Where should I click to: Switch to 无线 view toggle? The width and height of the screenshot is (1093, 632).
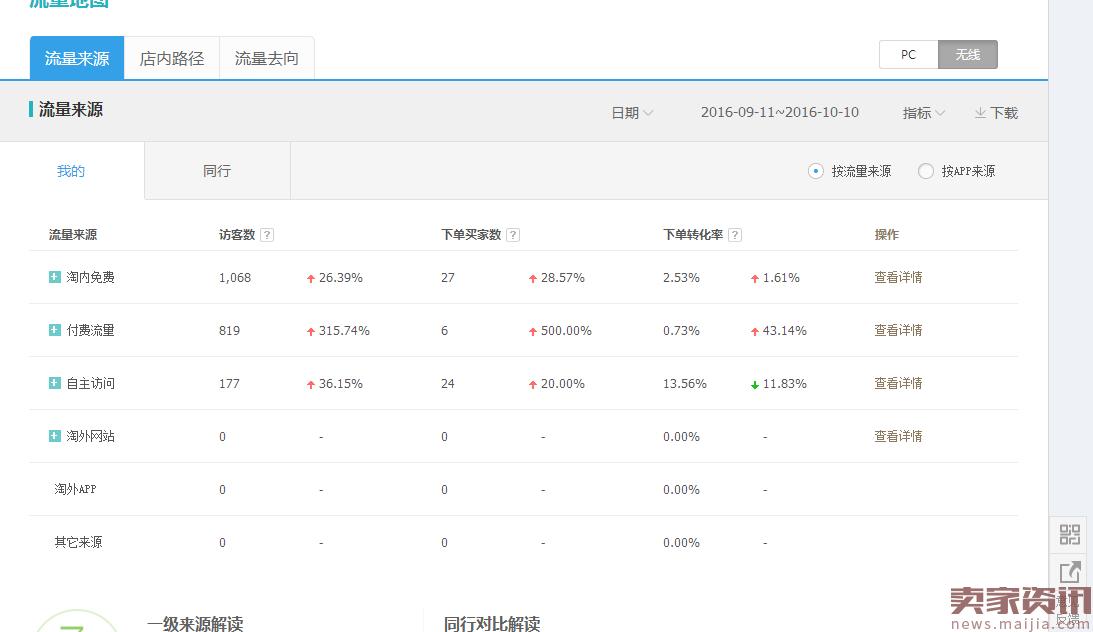pos(968,54)
